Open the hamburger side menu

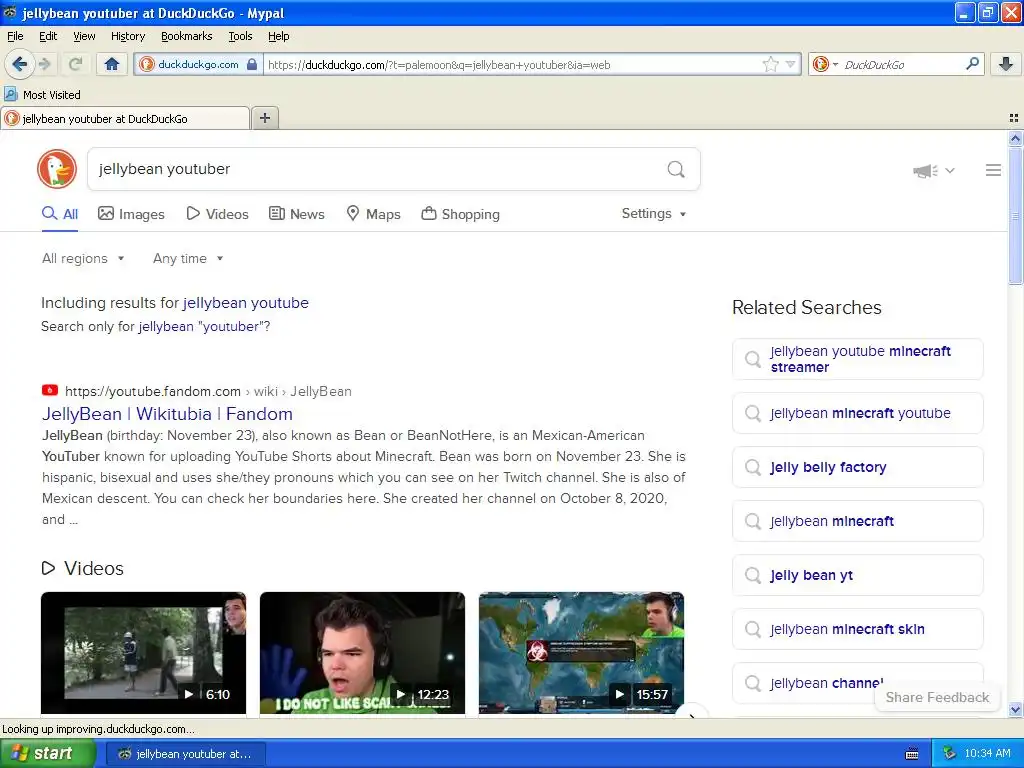[993, 170]
